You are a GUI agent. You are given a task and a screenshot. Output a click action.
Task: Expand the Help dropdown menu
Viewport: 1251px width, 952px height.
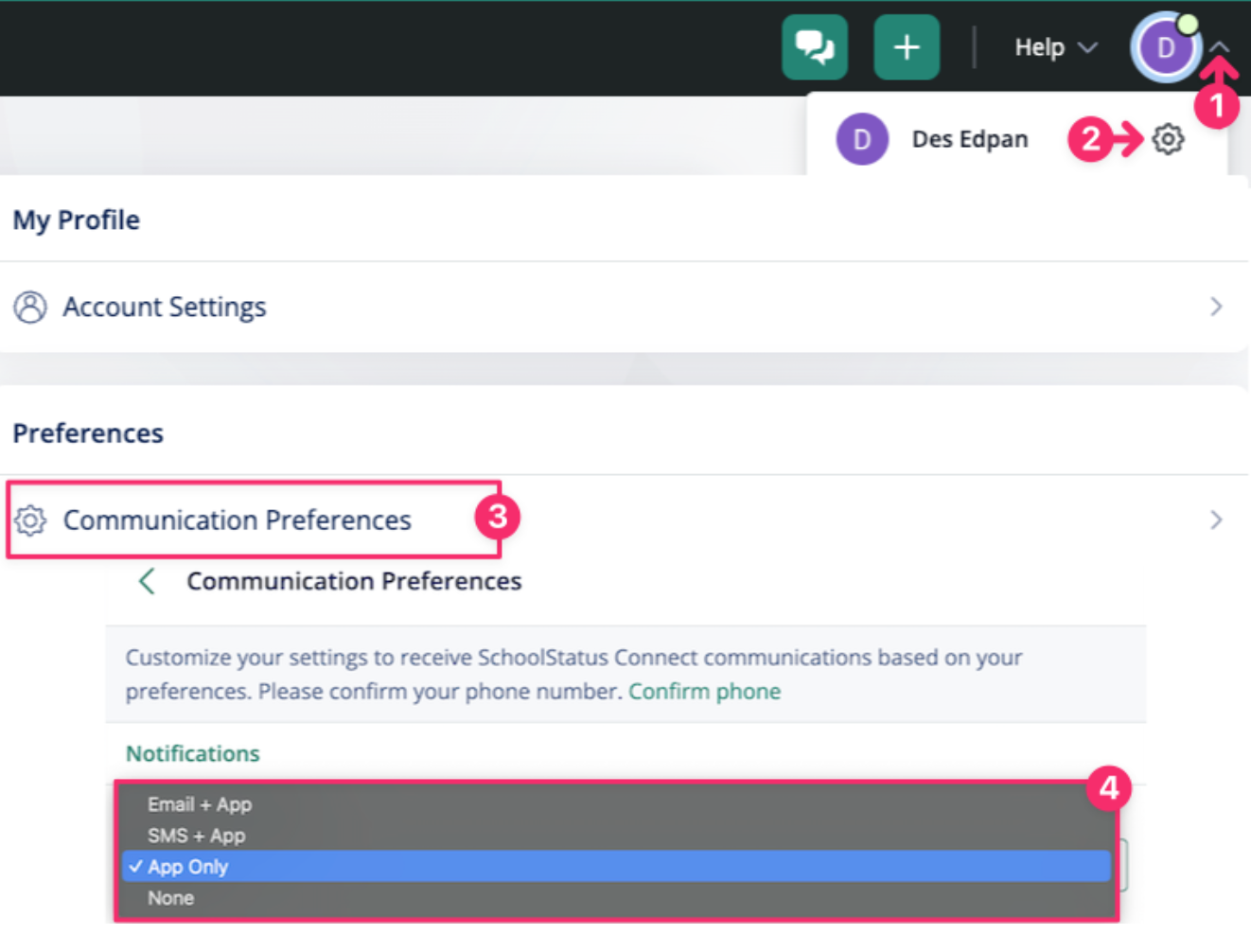[x=1055, y=47]
